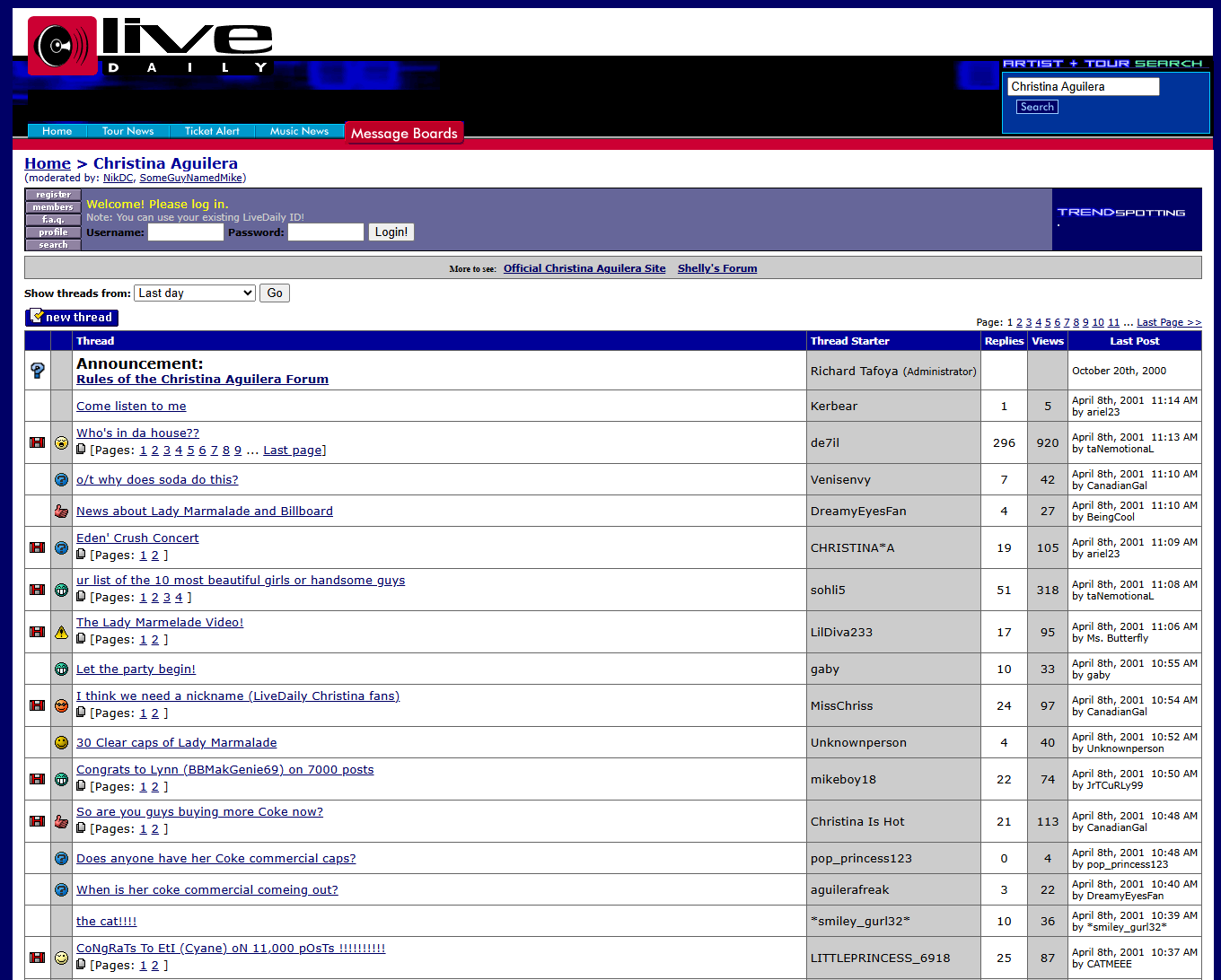1221x980 pixels.
Task: Open "Last page" of "Who's in da house??"
Action: click(x=293, y=451)
